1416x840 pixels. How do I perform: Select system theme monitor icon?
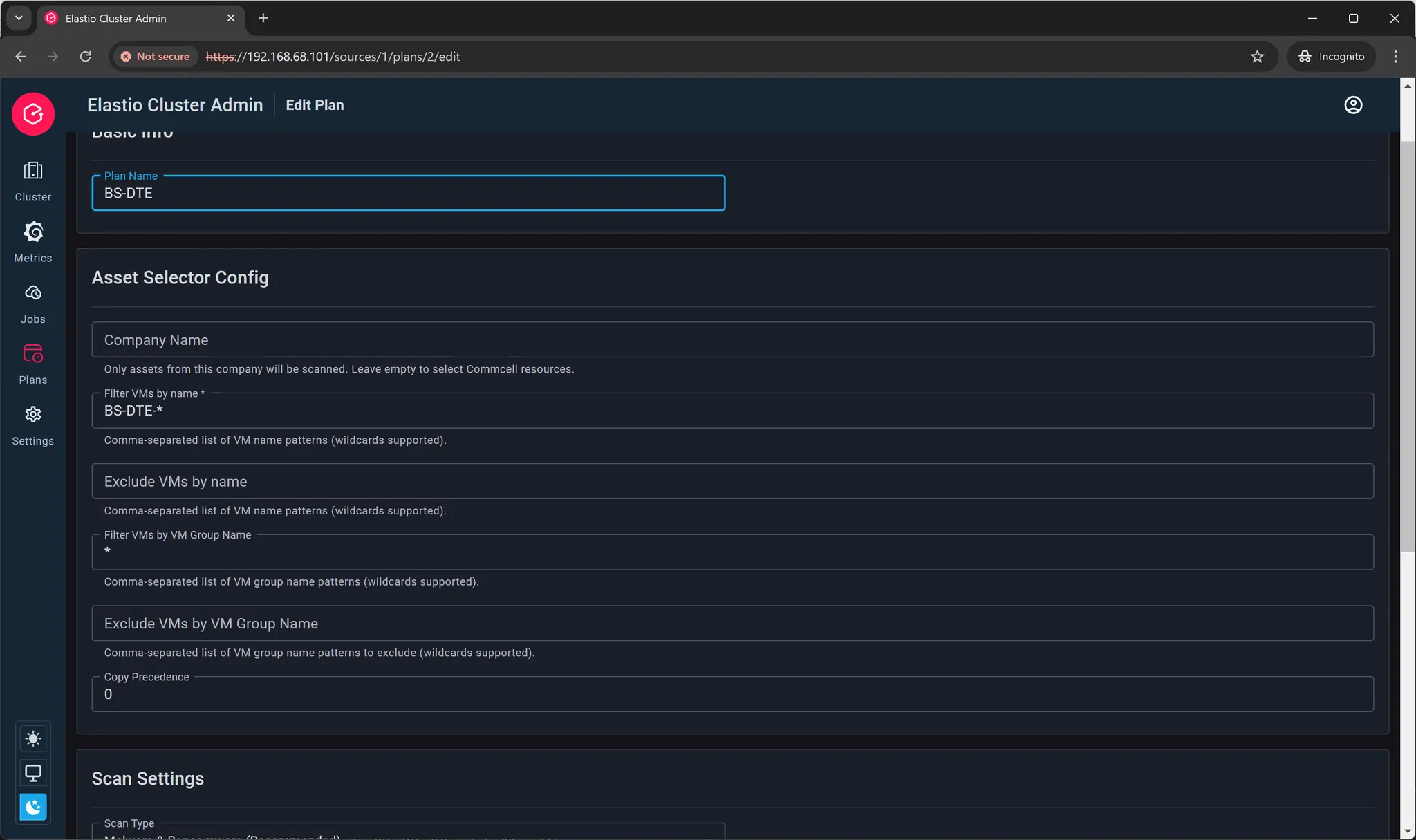point(33,772)
